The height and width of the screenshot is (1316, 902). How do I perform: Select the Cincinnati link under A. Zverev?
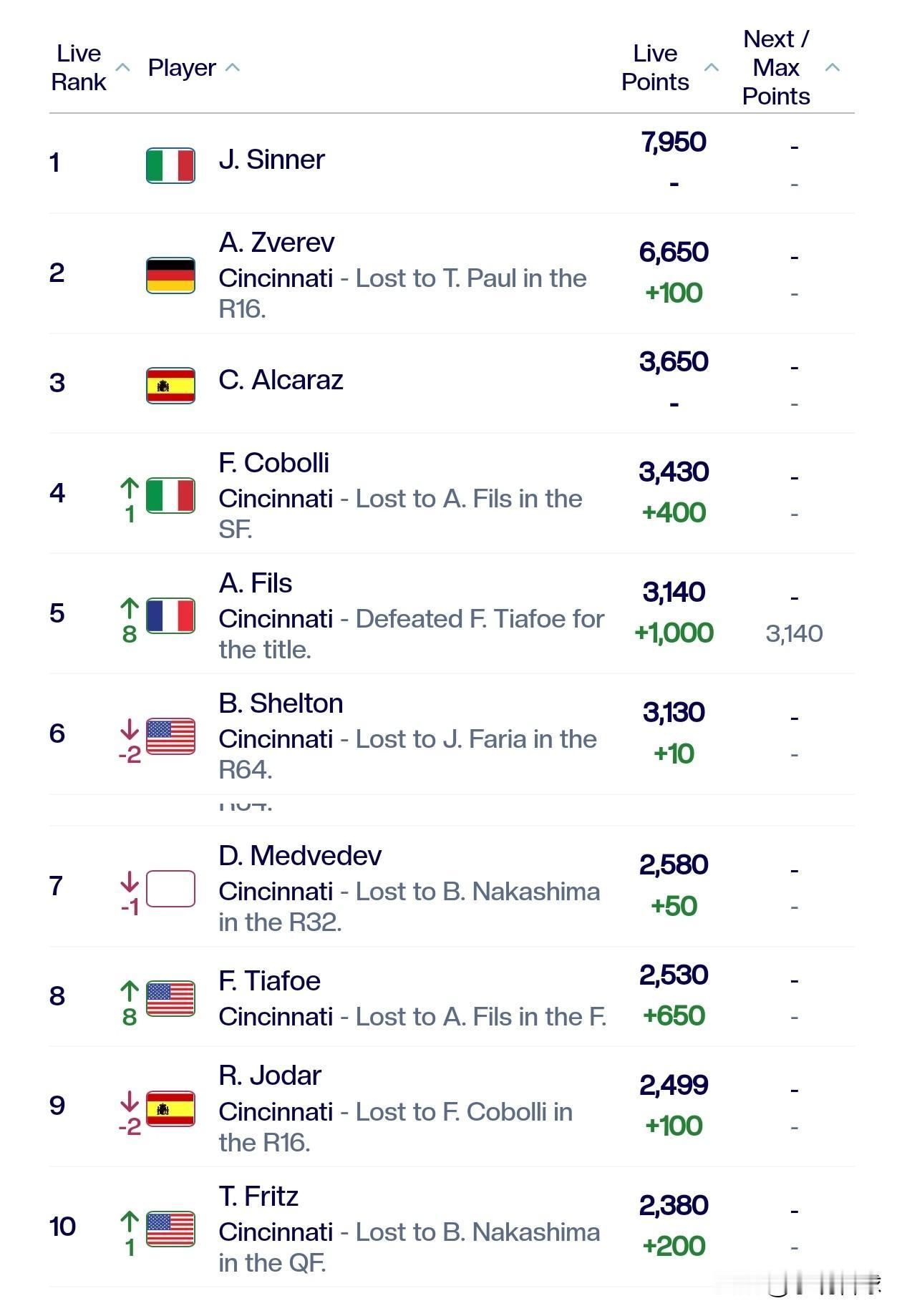[276, 278]
